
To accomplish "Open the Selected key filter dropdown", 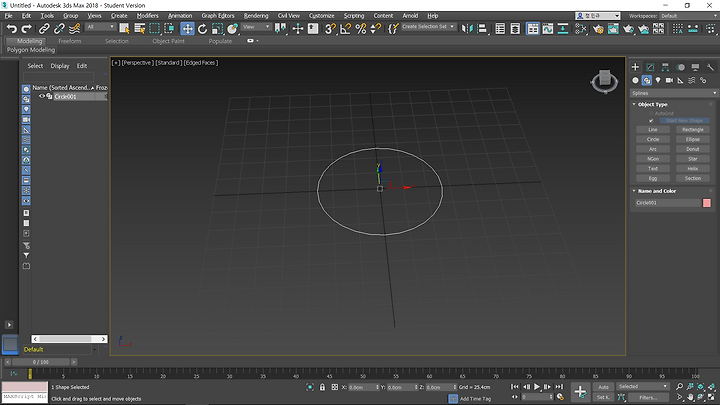I will [x=642, y=387].
